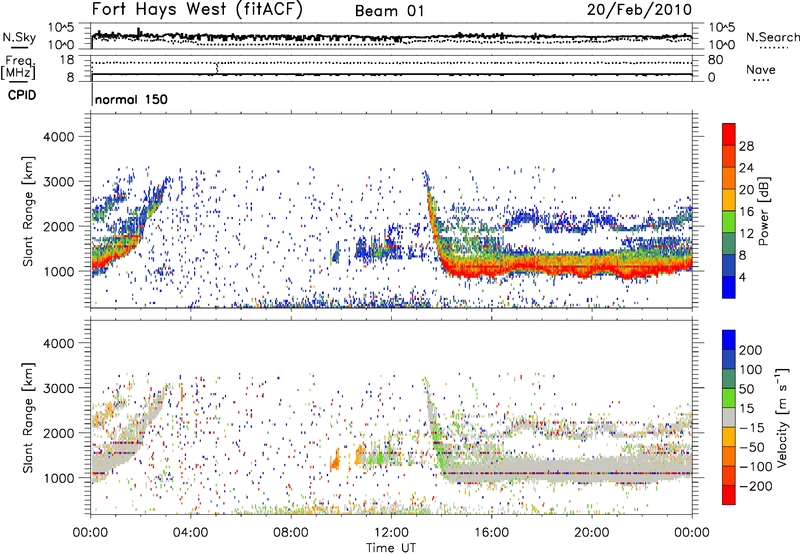The image size is (800, 554).
Task: Click the power panel 'Slant Range [km]' label
Action: click(x=28, y=211)
